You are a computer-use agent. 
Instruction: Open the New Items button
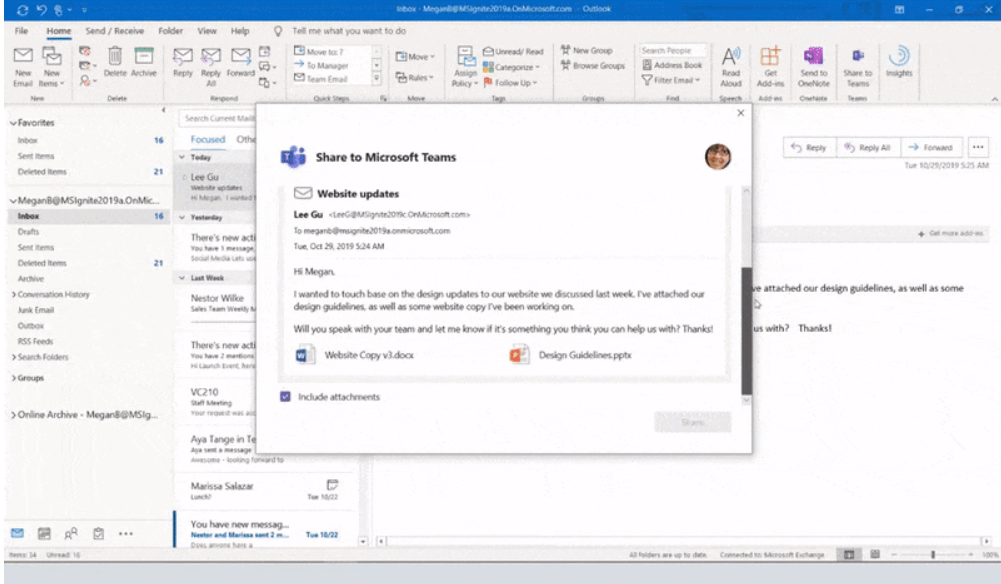click(x=51, y=66)
